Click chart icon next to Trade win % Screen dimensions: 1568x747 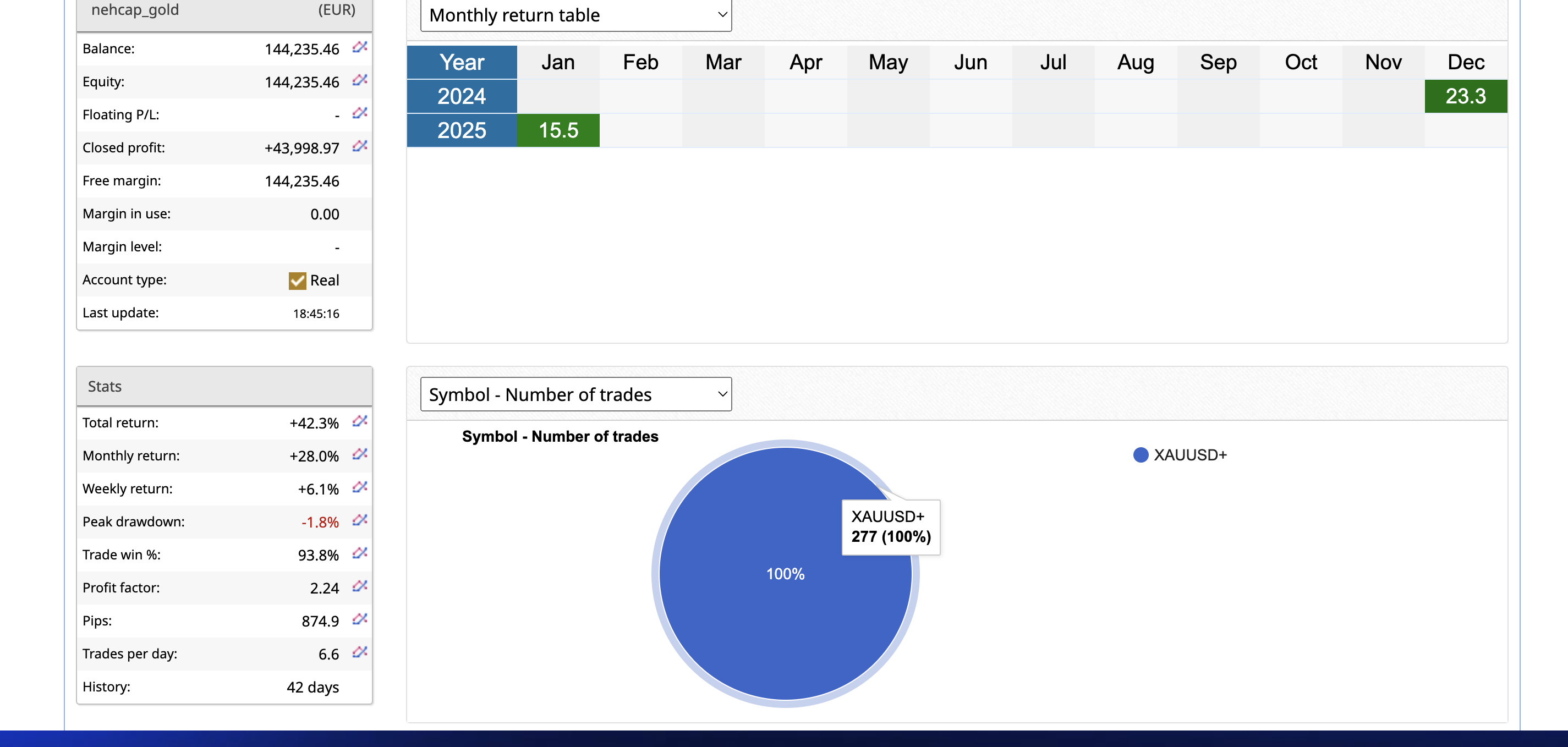point(360,553)
